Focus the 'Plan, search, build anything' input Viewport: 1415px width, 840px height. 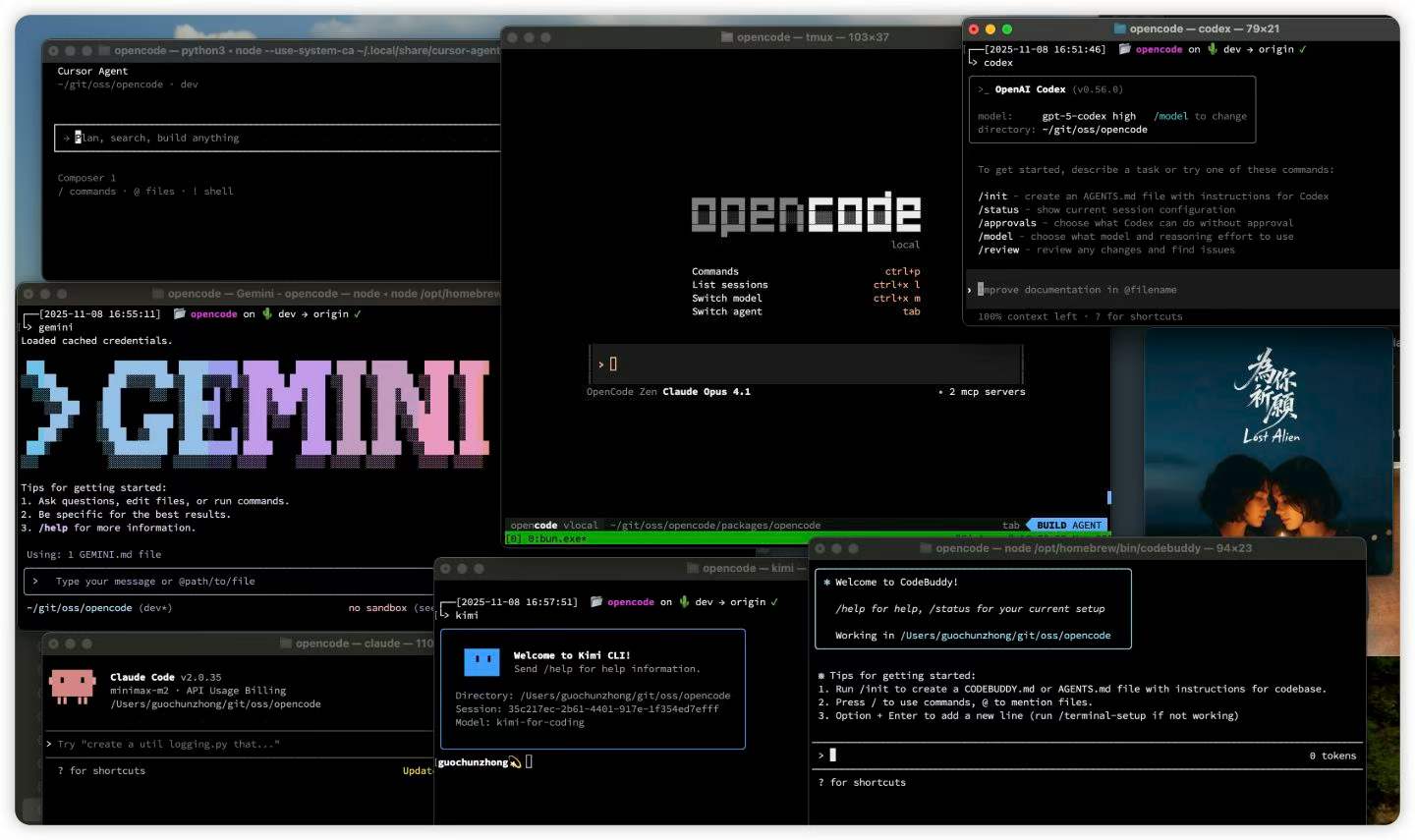(x=277, y=139)
